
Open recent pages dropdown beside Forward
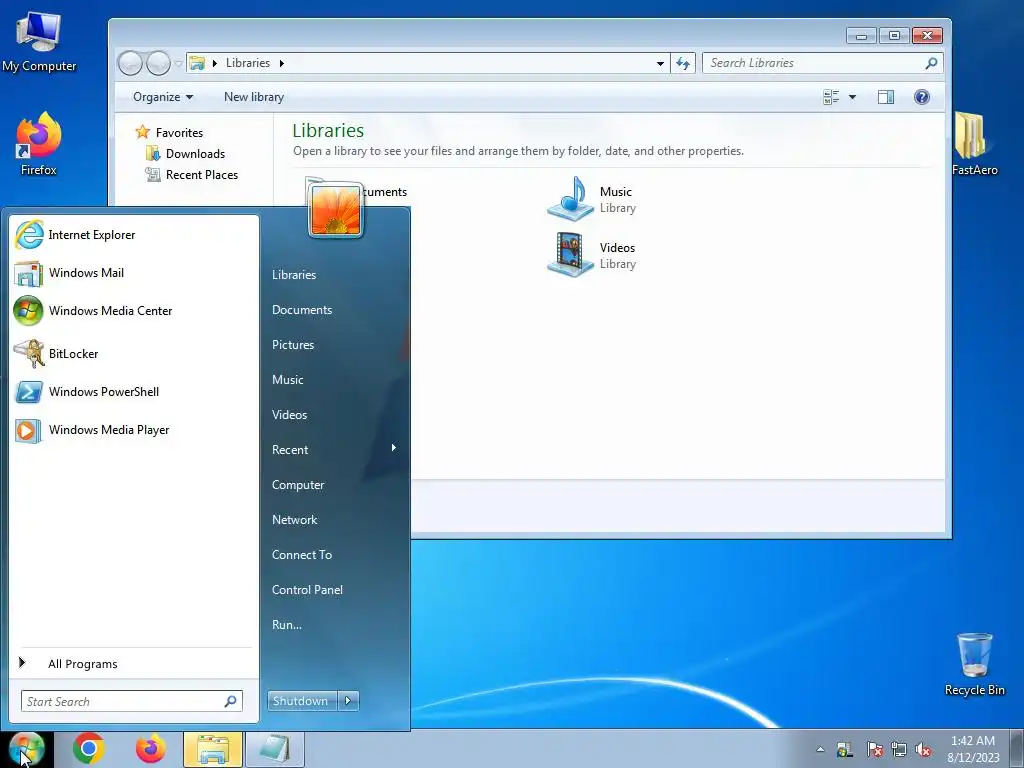[178, 63]
